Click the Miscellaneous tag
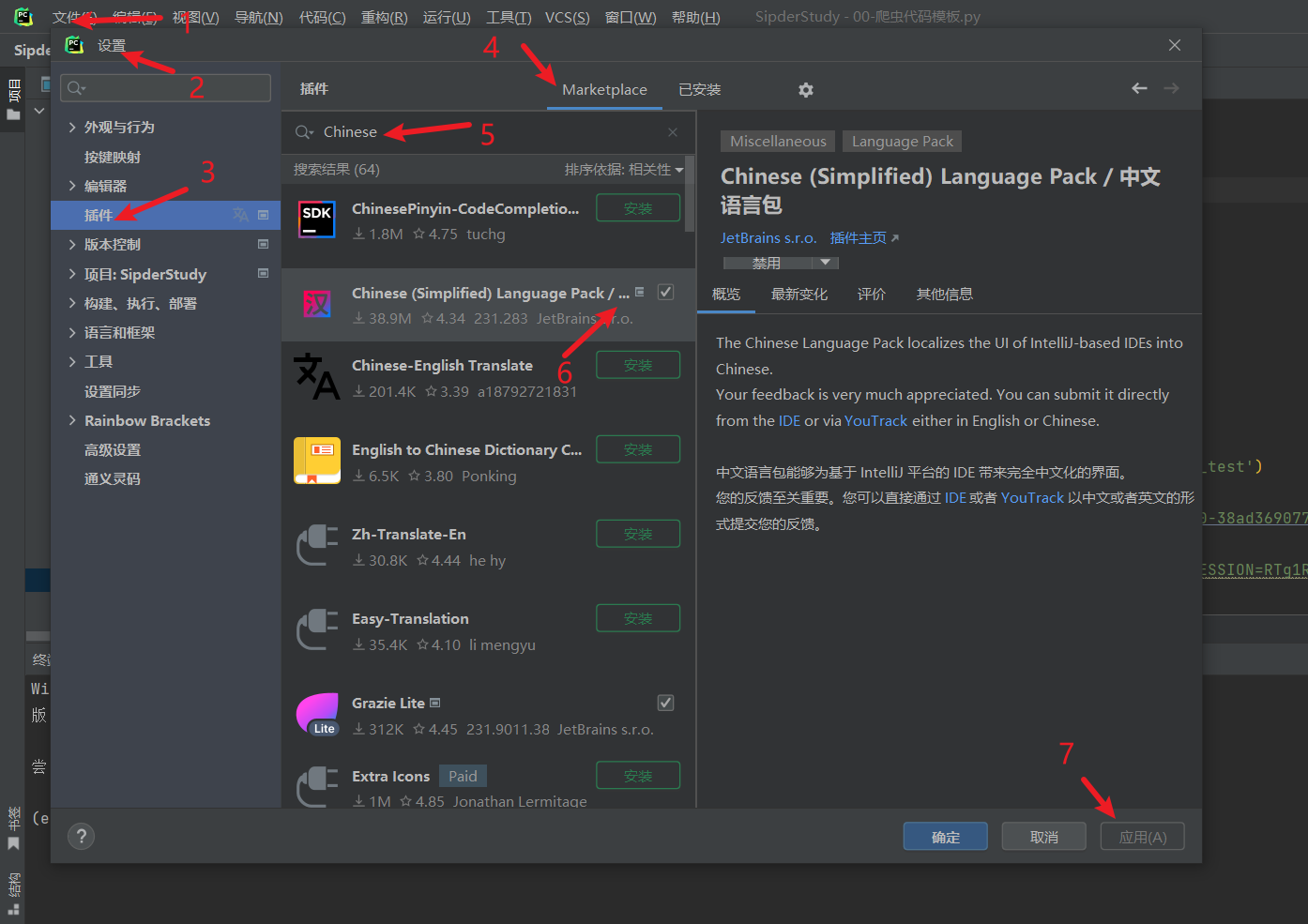1308x924 pixels. click(778, 142)
